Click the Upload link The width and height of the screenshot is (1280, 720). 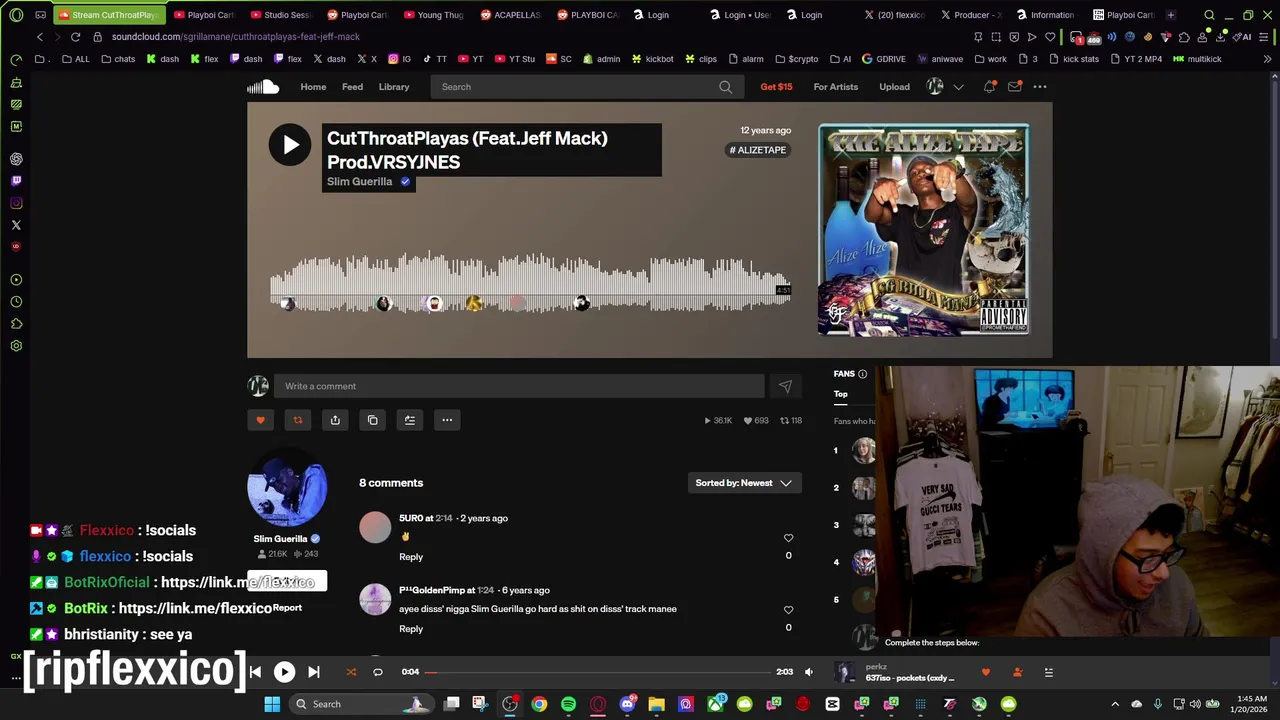point(894,87)
